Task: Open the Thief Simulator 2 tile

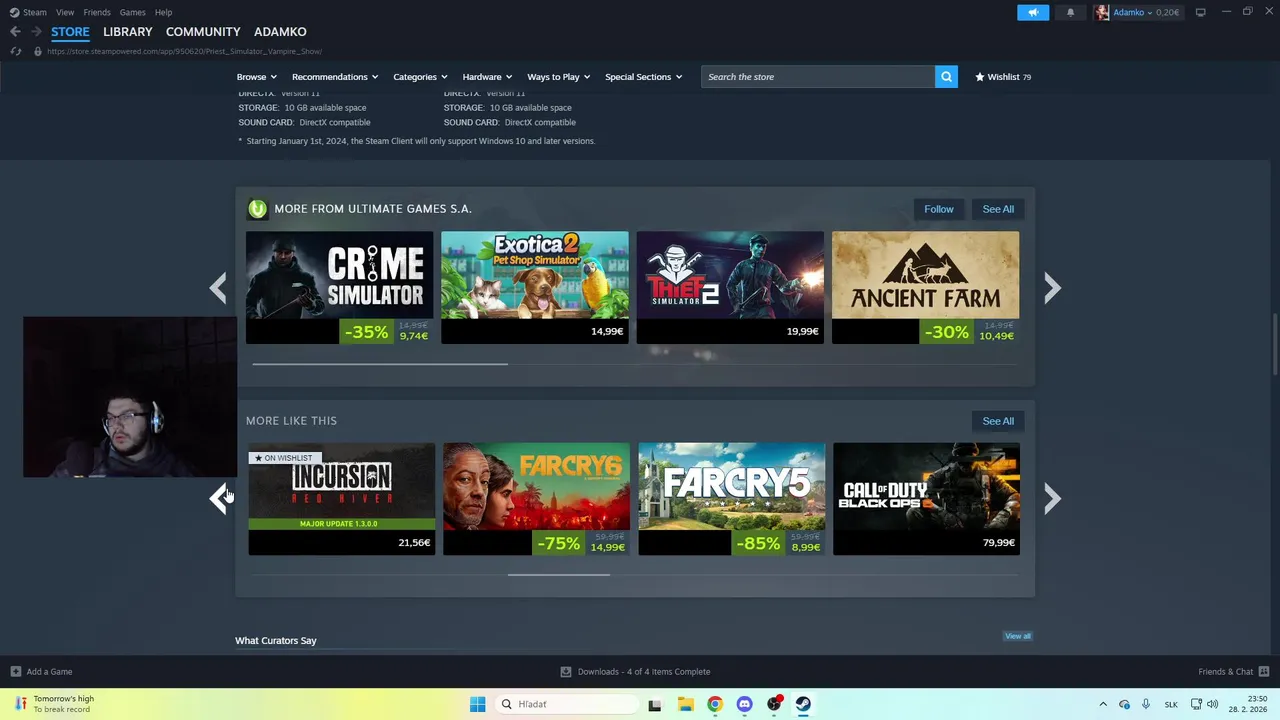Action: pyautogui.click(x=730, y=288)
